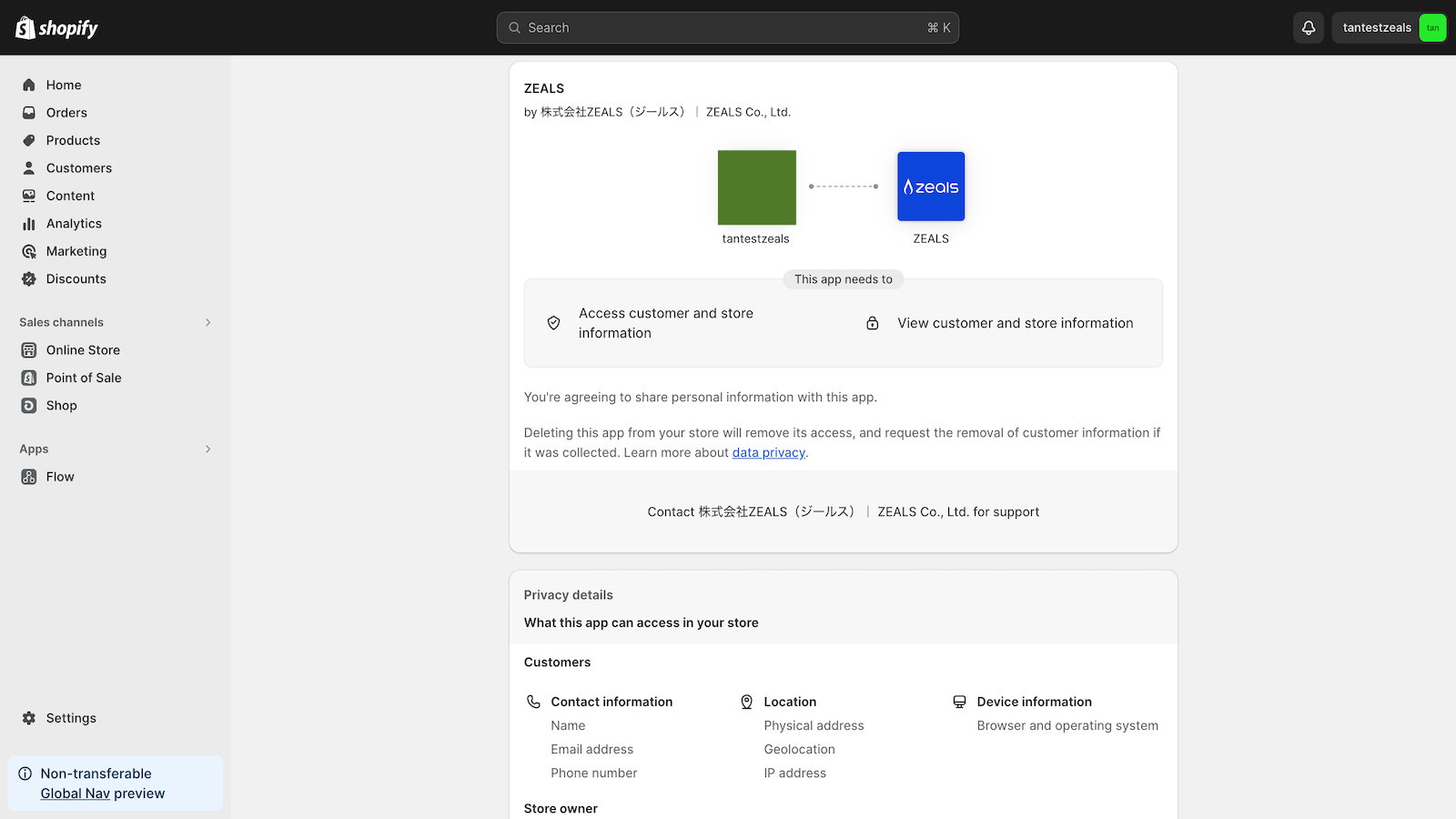Click the Email address text
The width and height of the screenshot is (1456, 819).
click(592, 749)
